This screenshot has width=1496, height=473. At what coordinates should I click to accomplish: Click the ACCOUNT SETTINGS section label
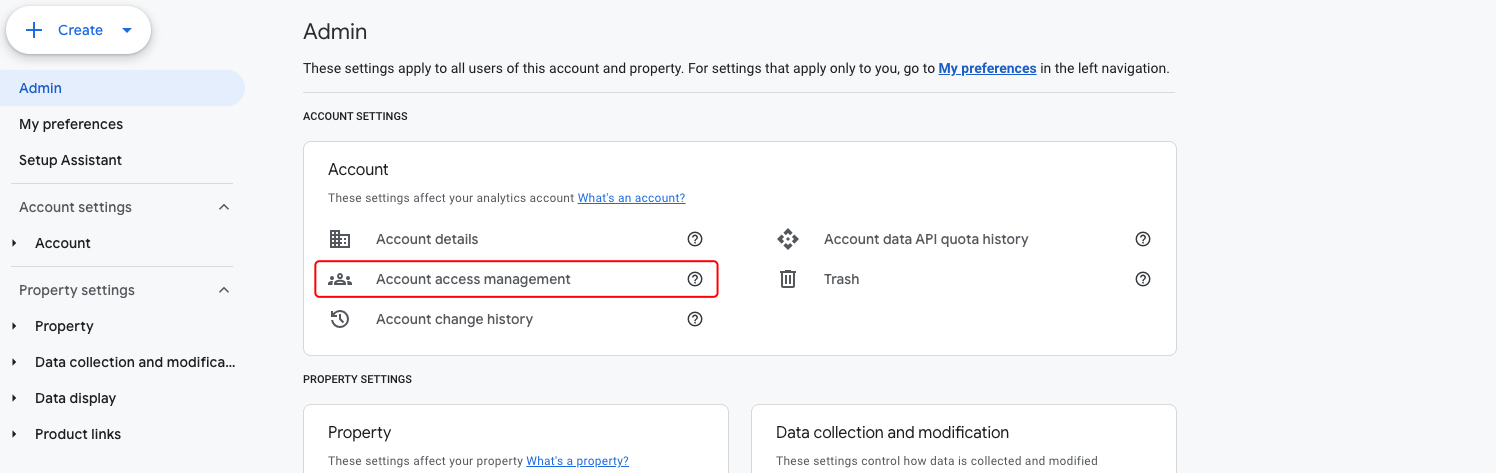[x=355, y=117]
